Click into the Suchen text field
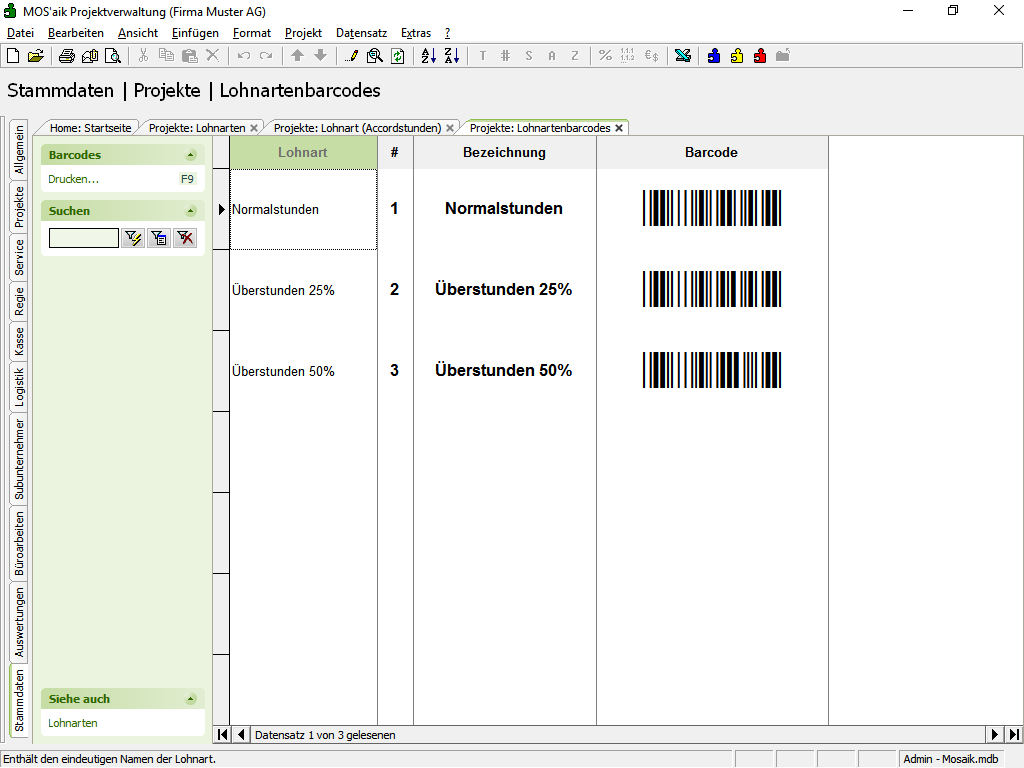This screenshot has height=768, width=1024. tap(84, 238)
